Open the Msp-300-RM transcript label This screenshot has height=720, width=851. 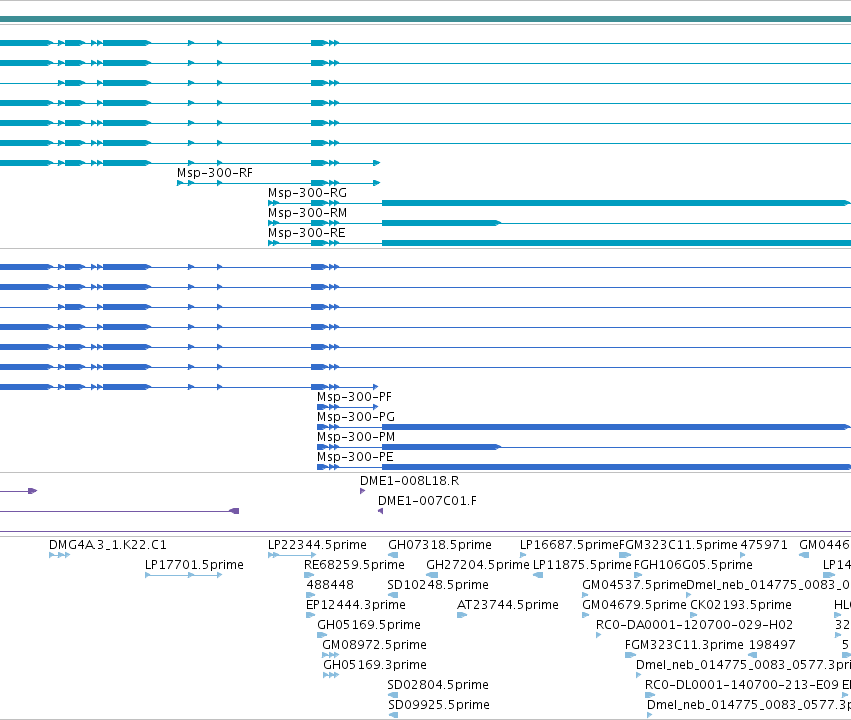click(307, 213)
